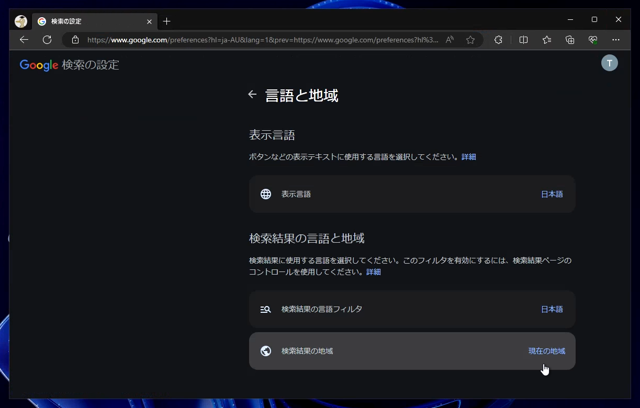Click the earth icon in 検索結果の地域 row
640x408 pixels.
pyautogui.click(x=266, y=351)
